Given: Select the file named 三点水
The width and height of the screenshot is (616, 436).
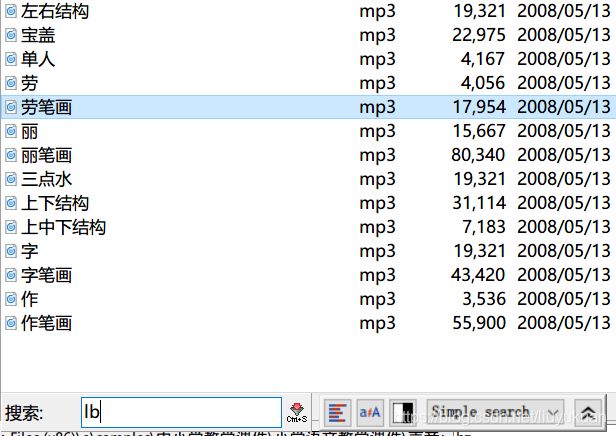Looking at the screenshot, I should coord(46,179).
